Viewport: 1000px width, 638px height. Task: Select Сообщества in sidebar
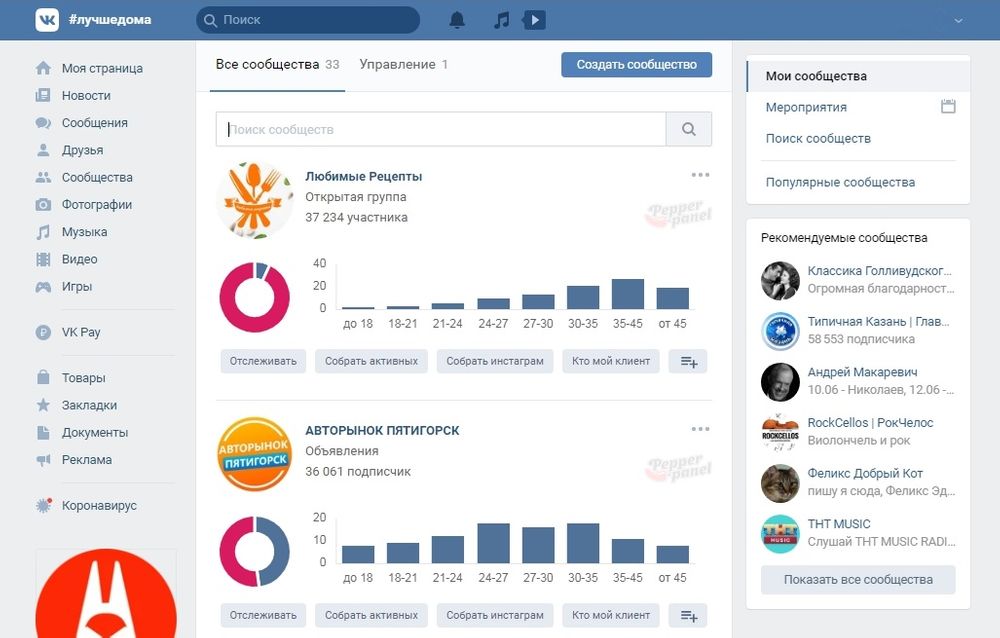pos(97,177)
